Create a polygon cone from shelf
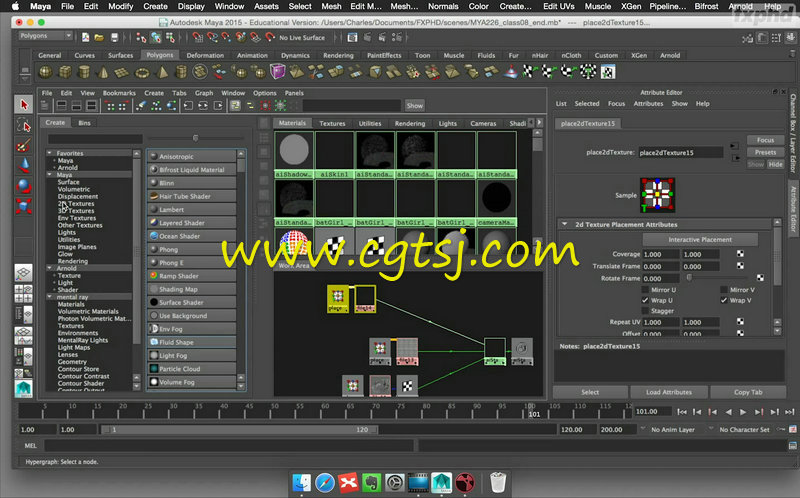This screenshot has width=800, height=498. pos(103,72)
